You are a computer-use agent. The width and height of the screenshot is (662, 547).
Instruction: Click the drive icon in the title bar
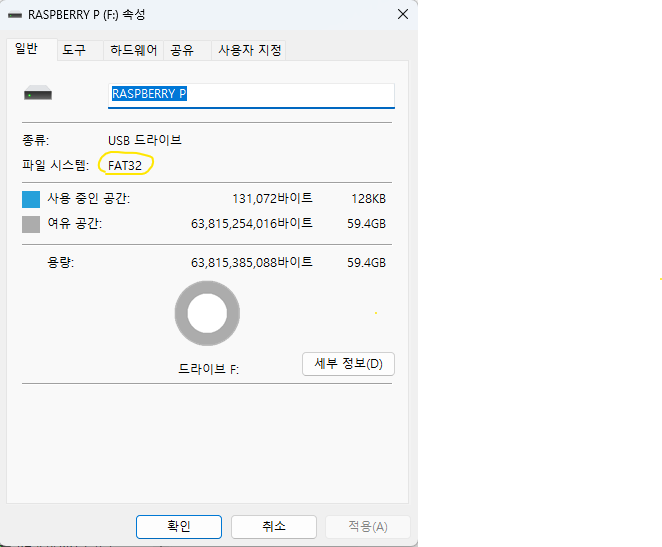tap(15, 15)
